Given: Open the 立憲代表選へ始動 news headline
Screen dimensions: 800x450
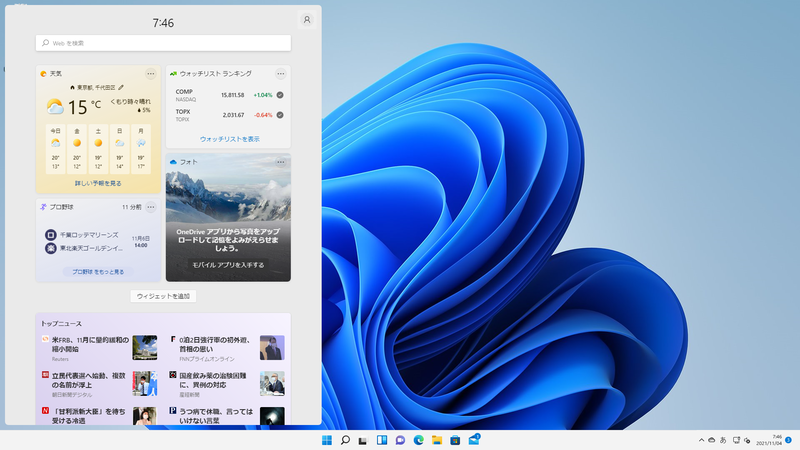Looking at the screenshot, I should (x=88, y=380).
